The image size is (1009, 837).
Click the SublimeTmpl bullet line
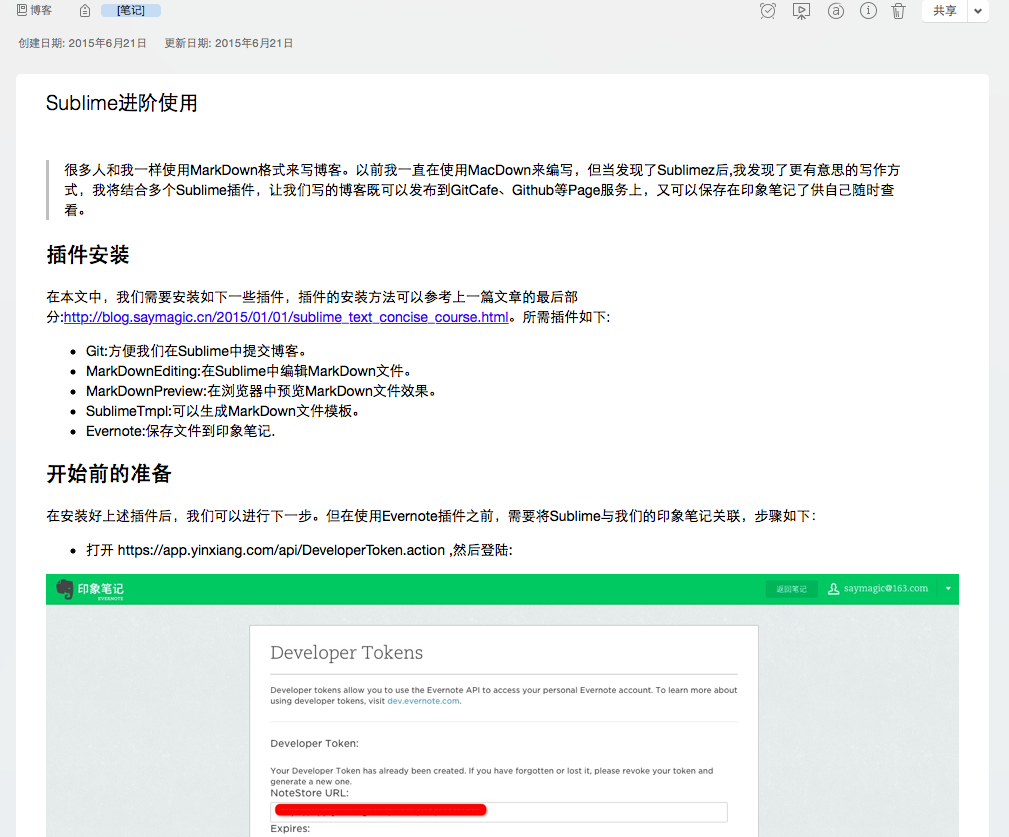coord(222,411)
